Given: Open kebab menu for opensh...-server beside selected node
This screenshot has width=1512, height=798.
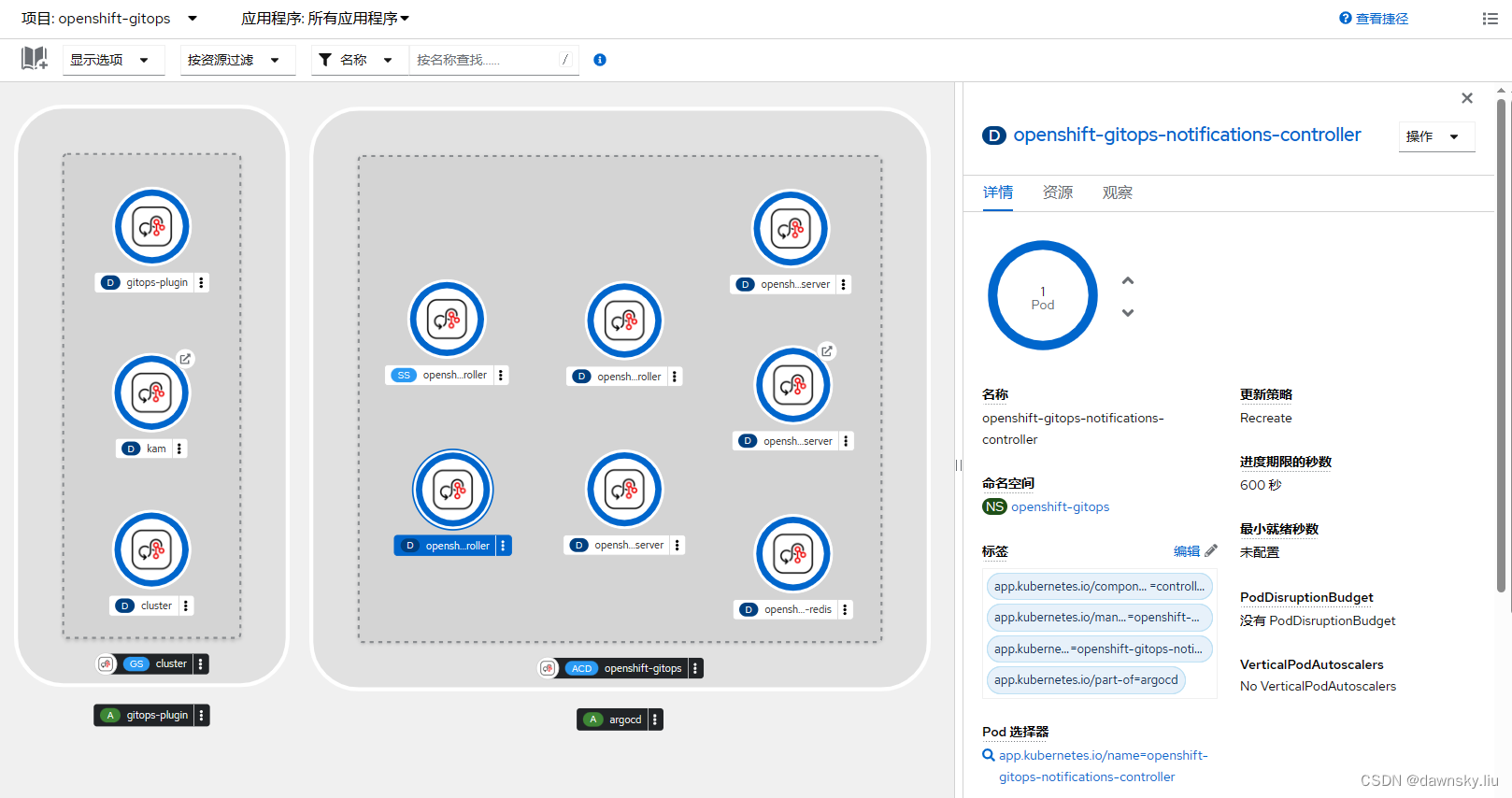Looking at the screenshot, I should [678, 545].
